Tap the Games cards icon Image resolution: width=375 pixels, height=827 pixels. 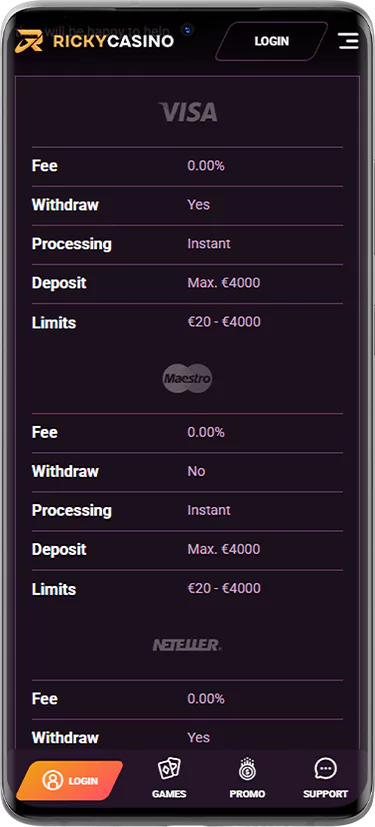pyautogui.click(x=169, y=769)
